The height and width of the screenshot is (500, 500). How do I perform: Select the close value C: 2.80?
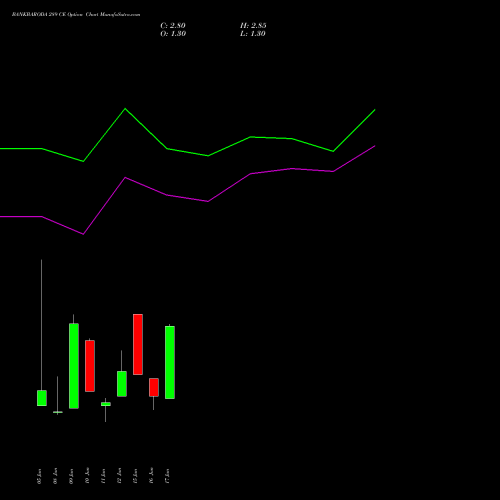pyautogui.click(x=173, y=26)
